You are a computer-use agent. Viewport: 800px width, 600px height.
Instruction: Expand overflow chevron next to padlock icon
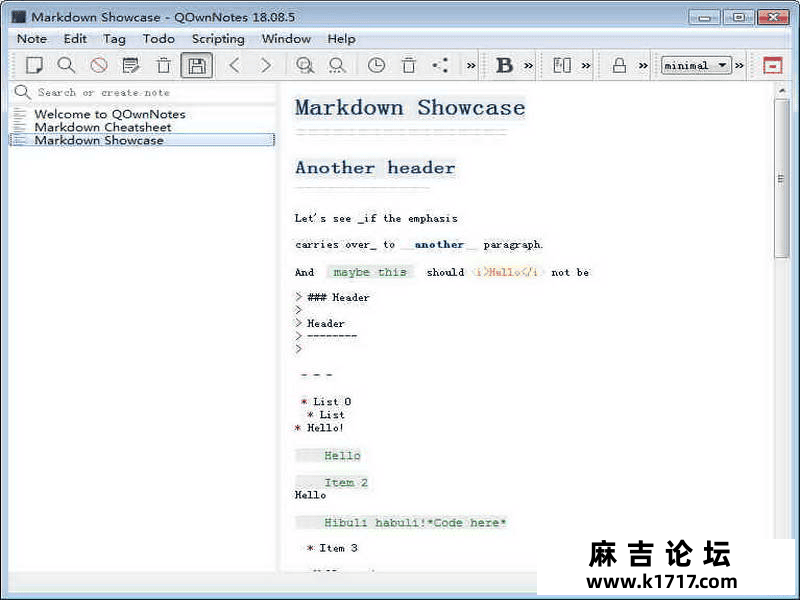[x=643, y=65]
